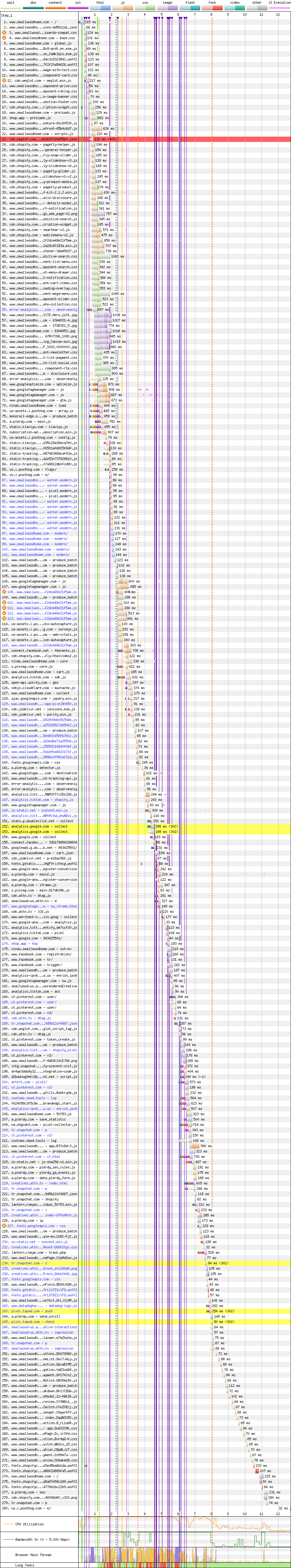Screen dimensions: 291x1568
Task: Click the orange icon on request 227
Action: [4, 1226]
